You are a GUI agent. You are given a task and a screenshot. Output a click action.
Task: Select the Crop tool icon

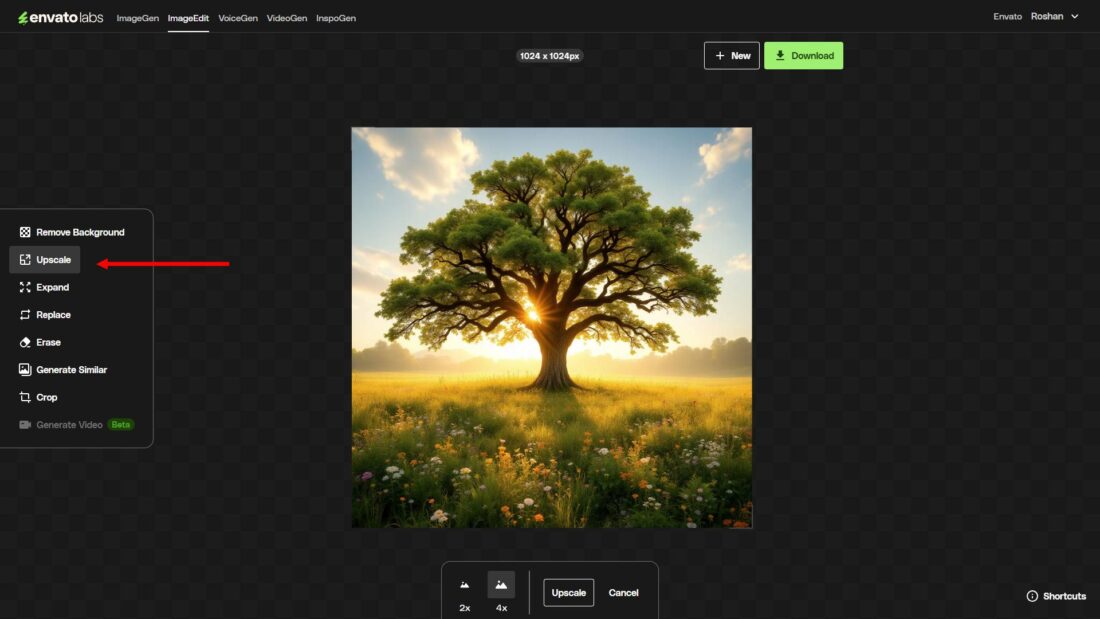24,397
